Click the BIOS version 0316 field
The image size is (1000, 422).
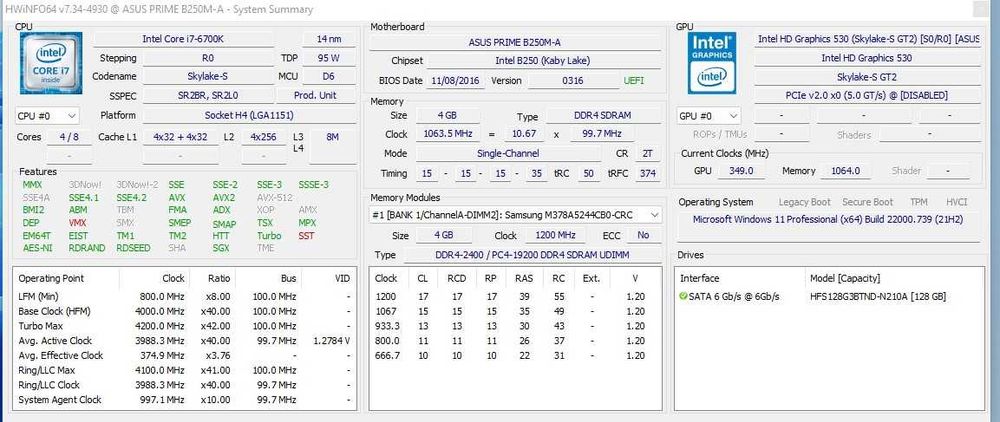tap(572, 81)
